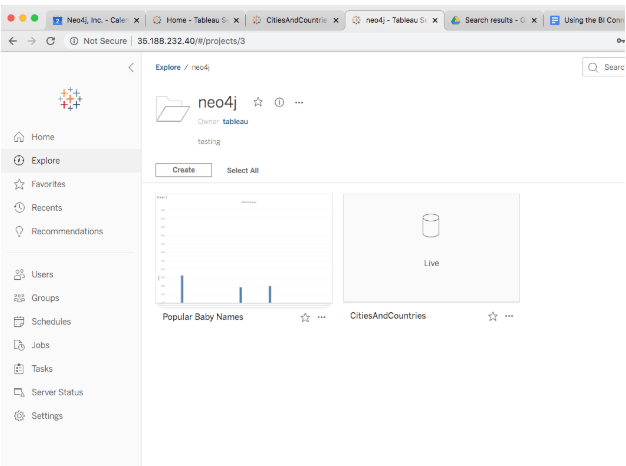Click the address bar URL
Screen dimensions: 626x466
pyautogui.click(x=191, y=41)
